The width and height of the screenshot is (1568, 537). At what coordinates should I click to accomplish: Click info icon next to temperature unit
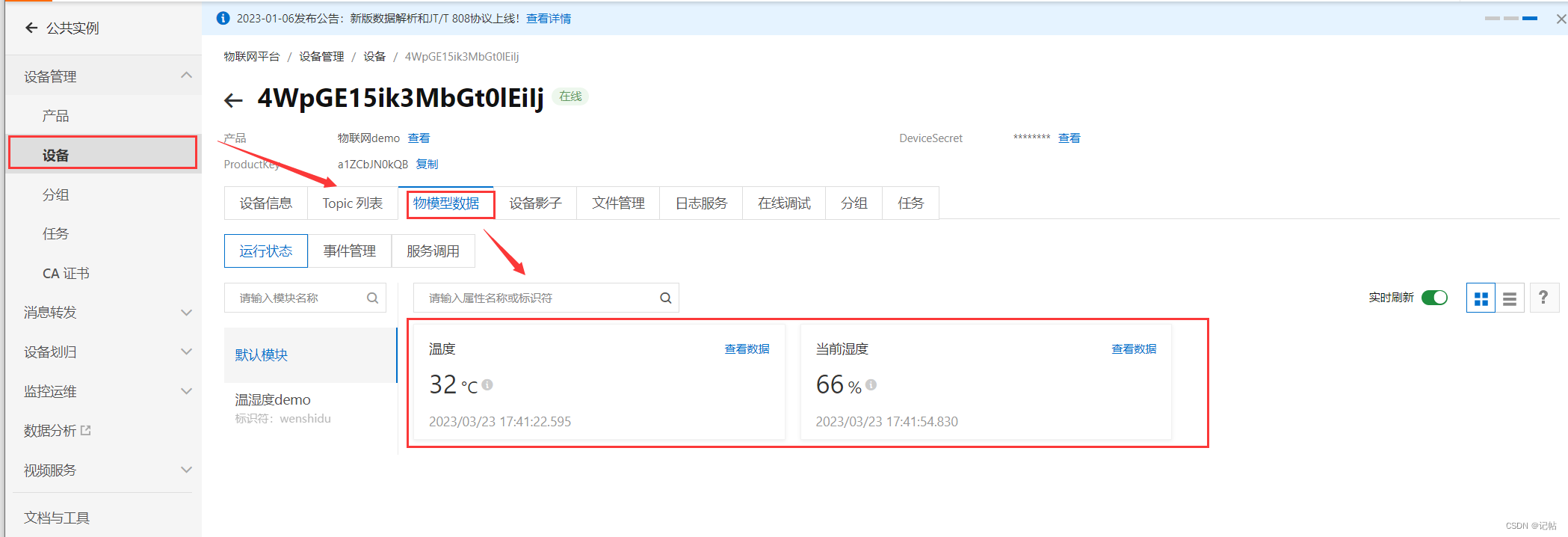tap(487, 384)
